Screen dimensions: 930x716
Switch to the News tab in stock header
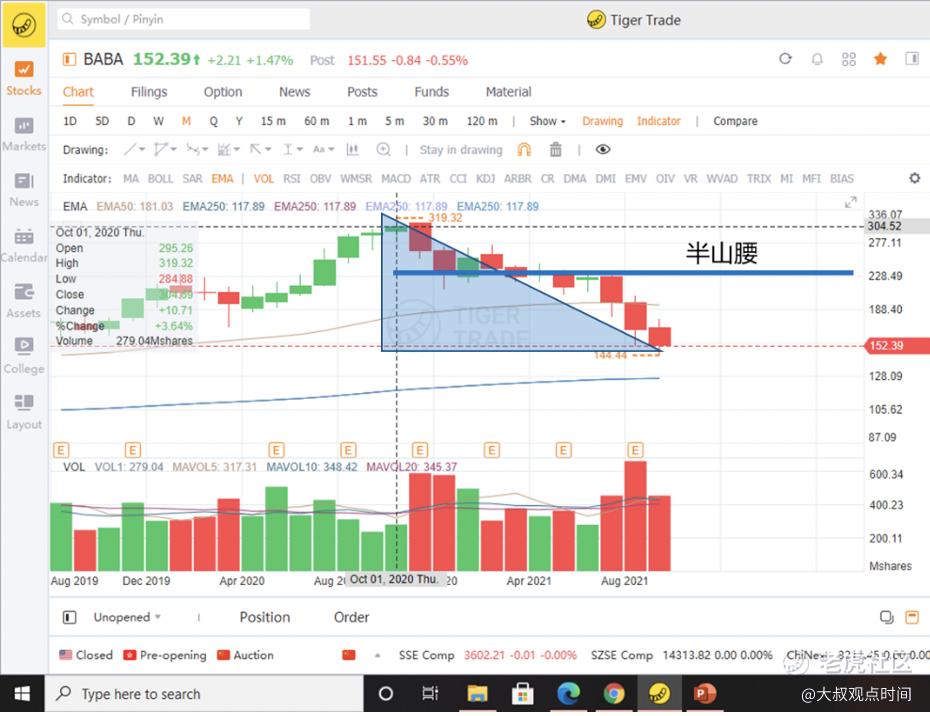[x=295, y=92]
